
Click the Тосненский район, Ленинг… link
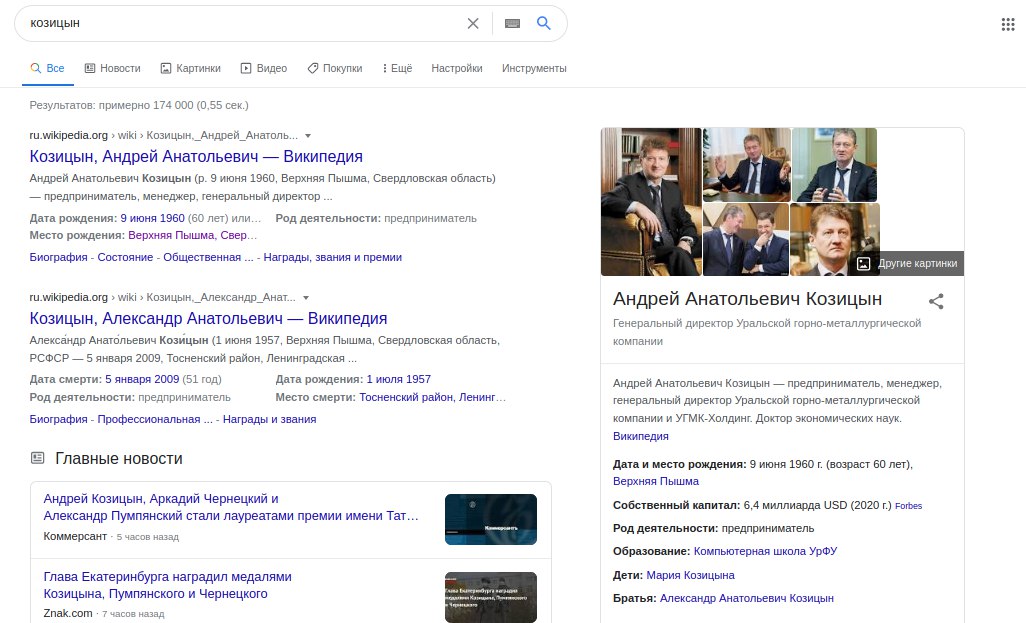[433, 397]
